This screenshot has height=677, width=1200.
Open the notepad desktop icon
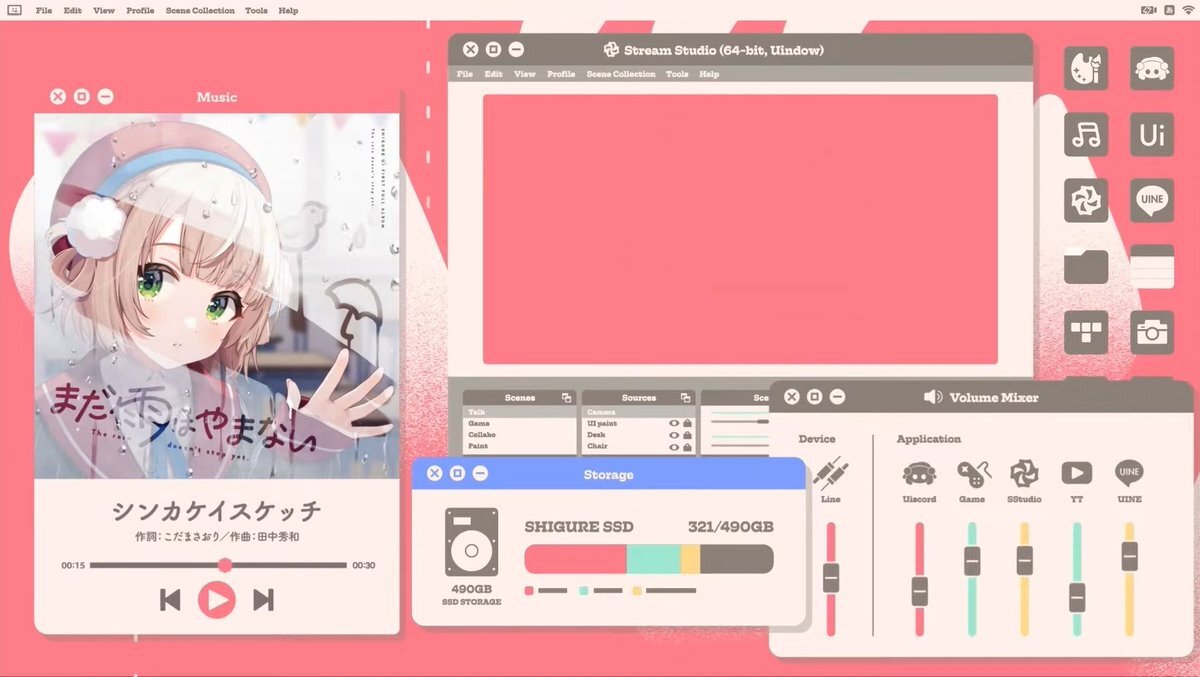point(1152,267)
